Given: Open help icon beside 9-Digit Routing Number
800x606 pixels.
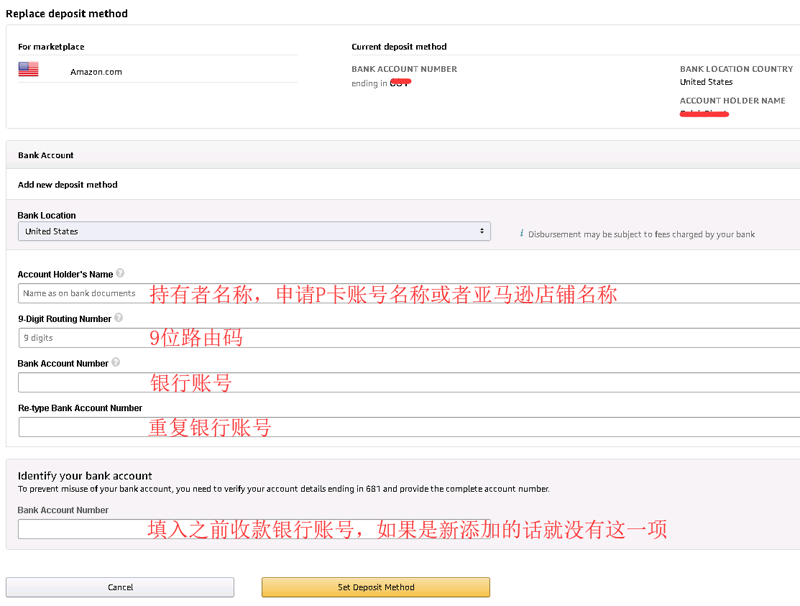Looking at the screenshot, I should click(x=118, y=317).
